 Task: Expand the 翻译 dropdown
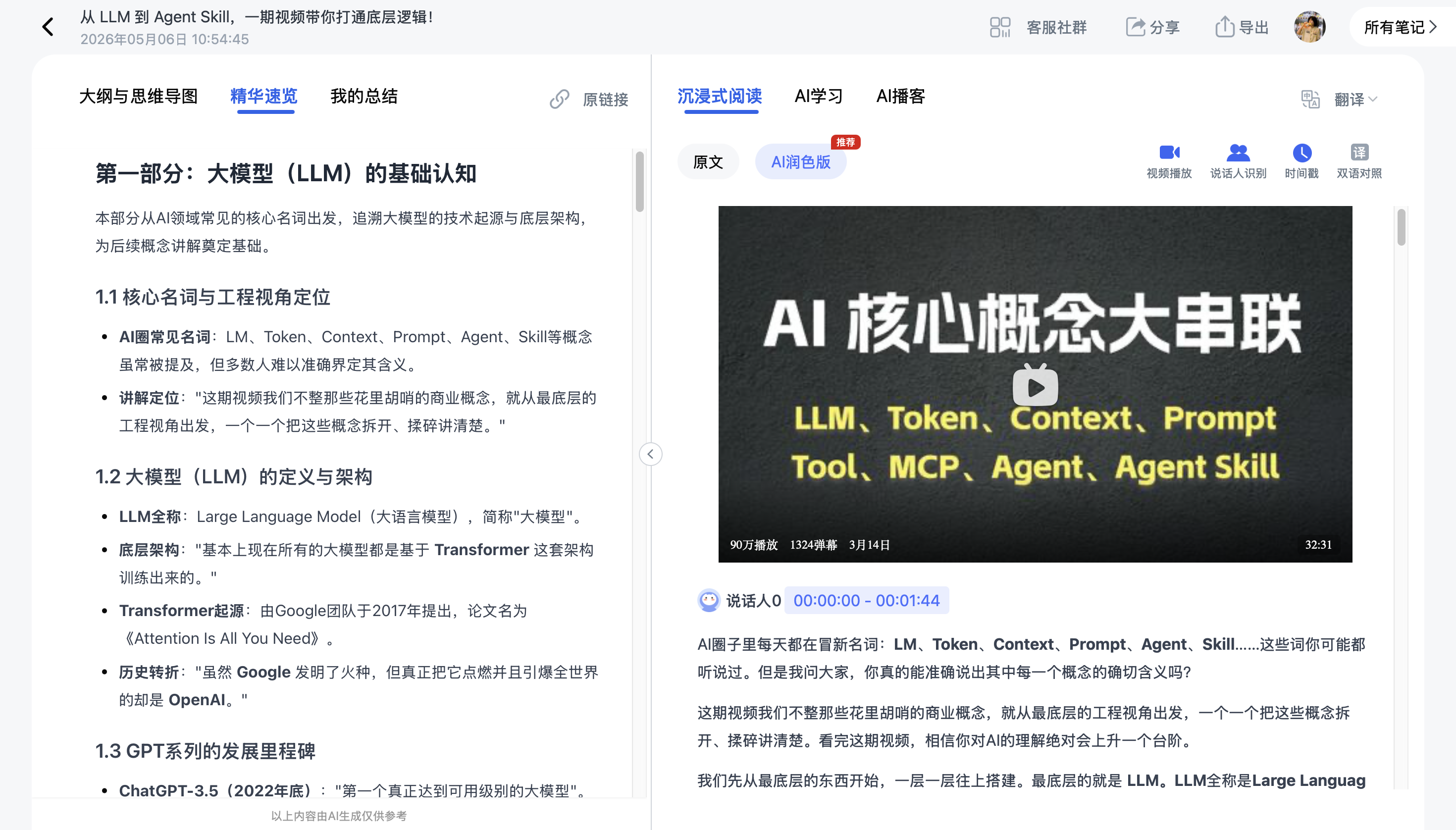coord(1355,99)
